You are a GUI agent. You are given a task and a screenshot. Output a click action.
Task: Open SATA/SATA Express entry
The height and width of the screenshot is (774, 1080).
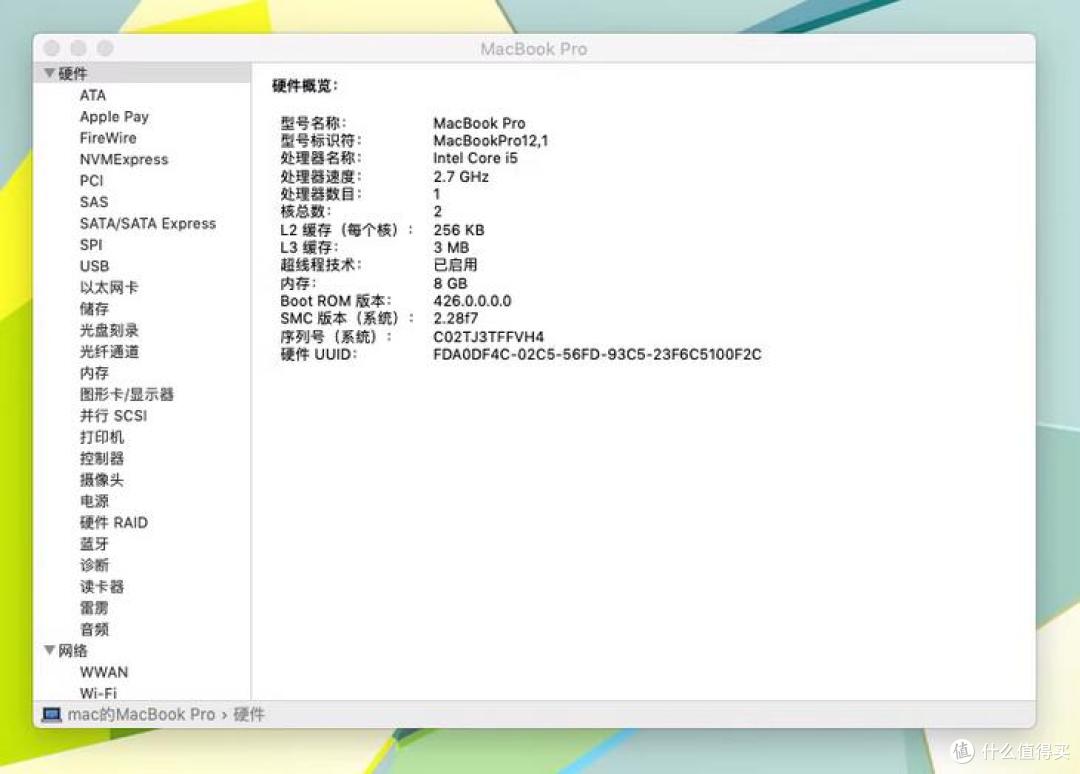click(148, 223)
